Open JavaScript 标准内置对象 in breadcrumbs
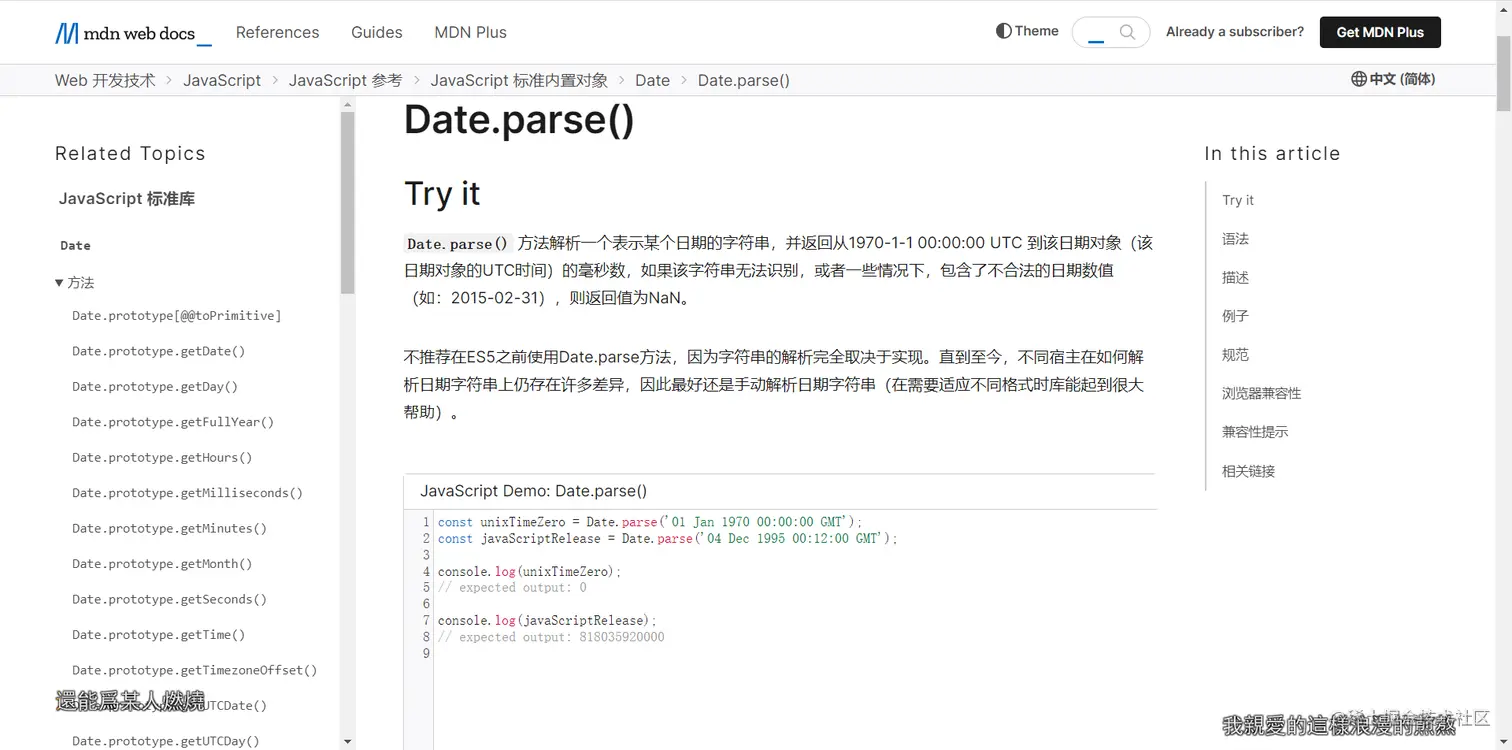 pos(518,80)
